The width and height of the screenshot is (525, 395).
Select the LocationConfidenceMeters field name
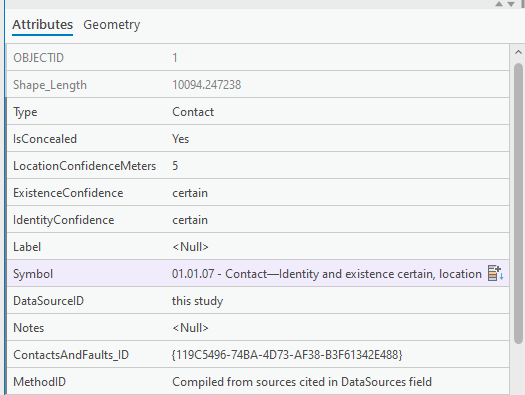click(x=85, y=166)
